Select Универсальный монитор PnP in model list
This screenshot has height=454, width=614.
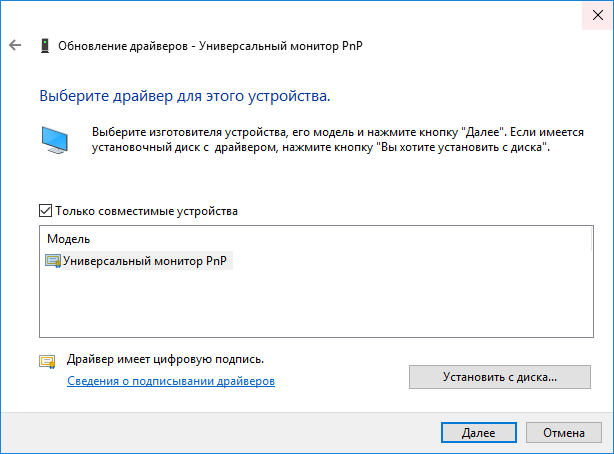(x=145, y=261)
